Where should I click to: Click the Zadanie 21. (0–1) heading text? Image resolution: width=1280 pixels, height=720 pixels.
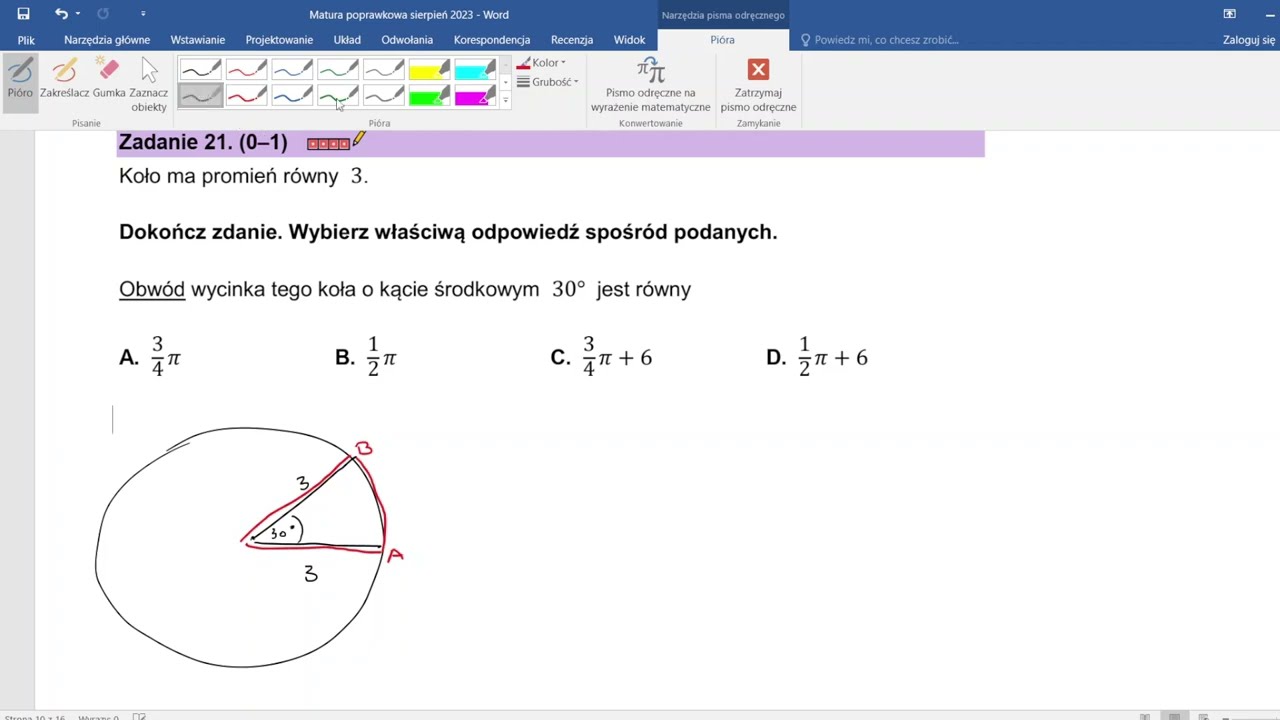(203, 143)
